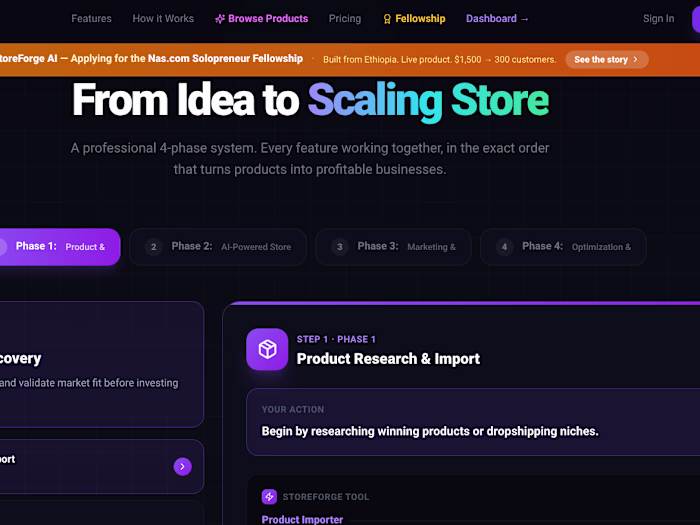Open the Features nav link
Image resolution: width=700 pixels, height=525 pixels.
(x=92, y=19)
